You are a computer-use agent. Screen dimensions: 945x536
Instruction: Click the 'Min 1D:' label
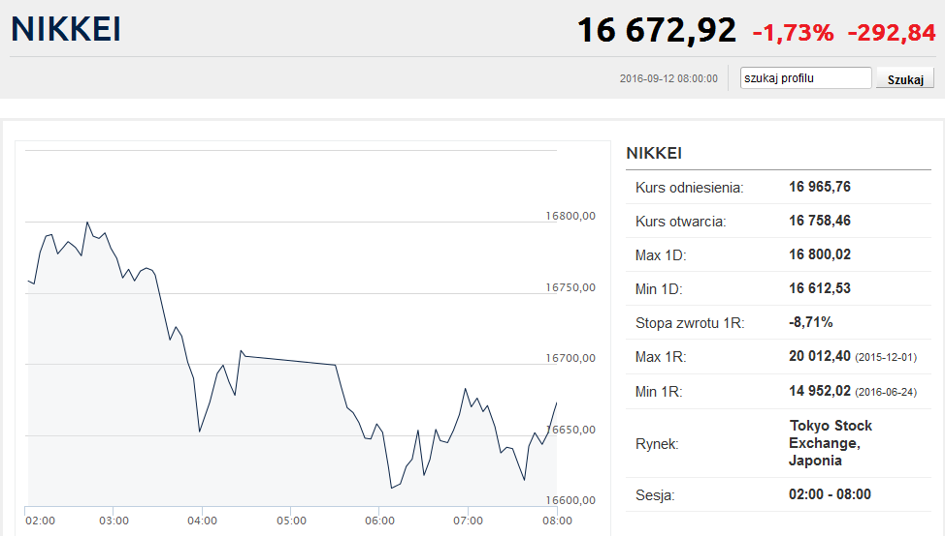click(x=659, y=289)
